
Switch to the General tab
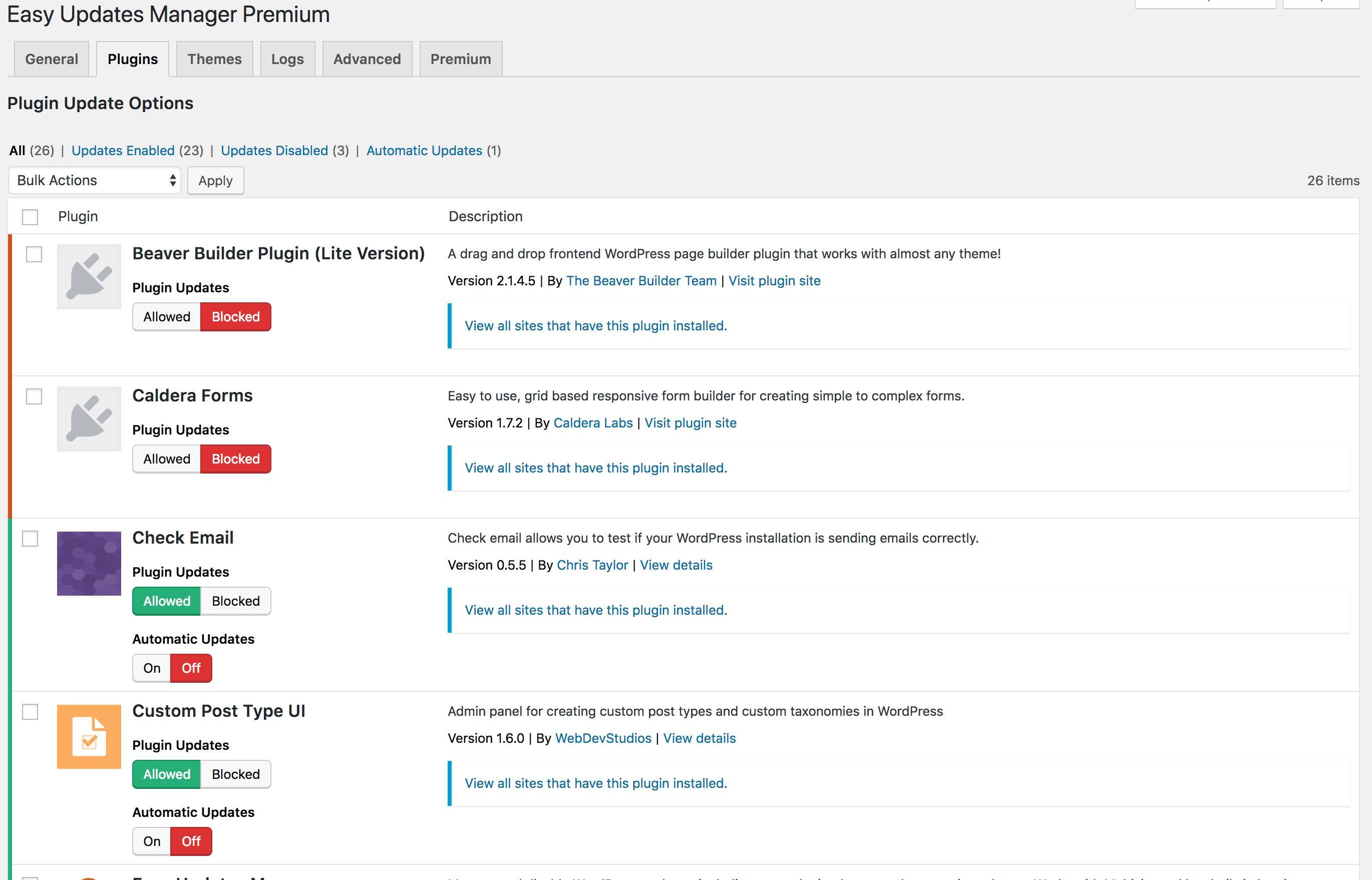point(52,59)
